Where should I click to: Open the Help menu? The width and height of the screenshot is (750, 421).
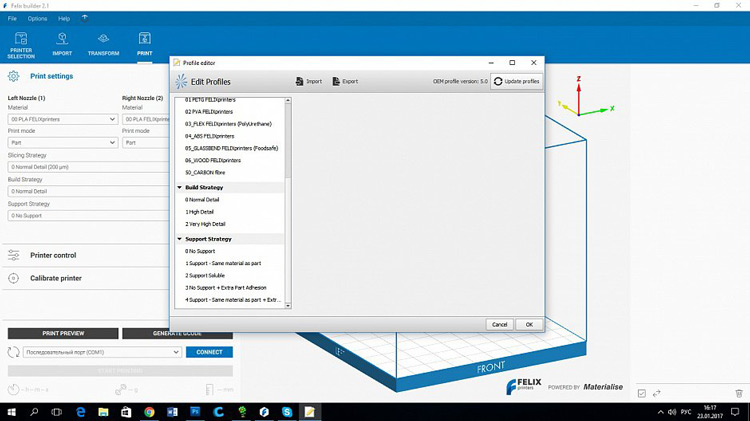(64, 19)
